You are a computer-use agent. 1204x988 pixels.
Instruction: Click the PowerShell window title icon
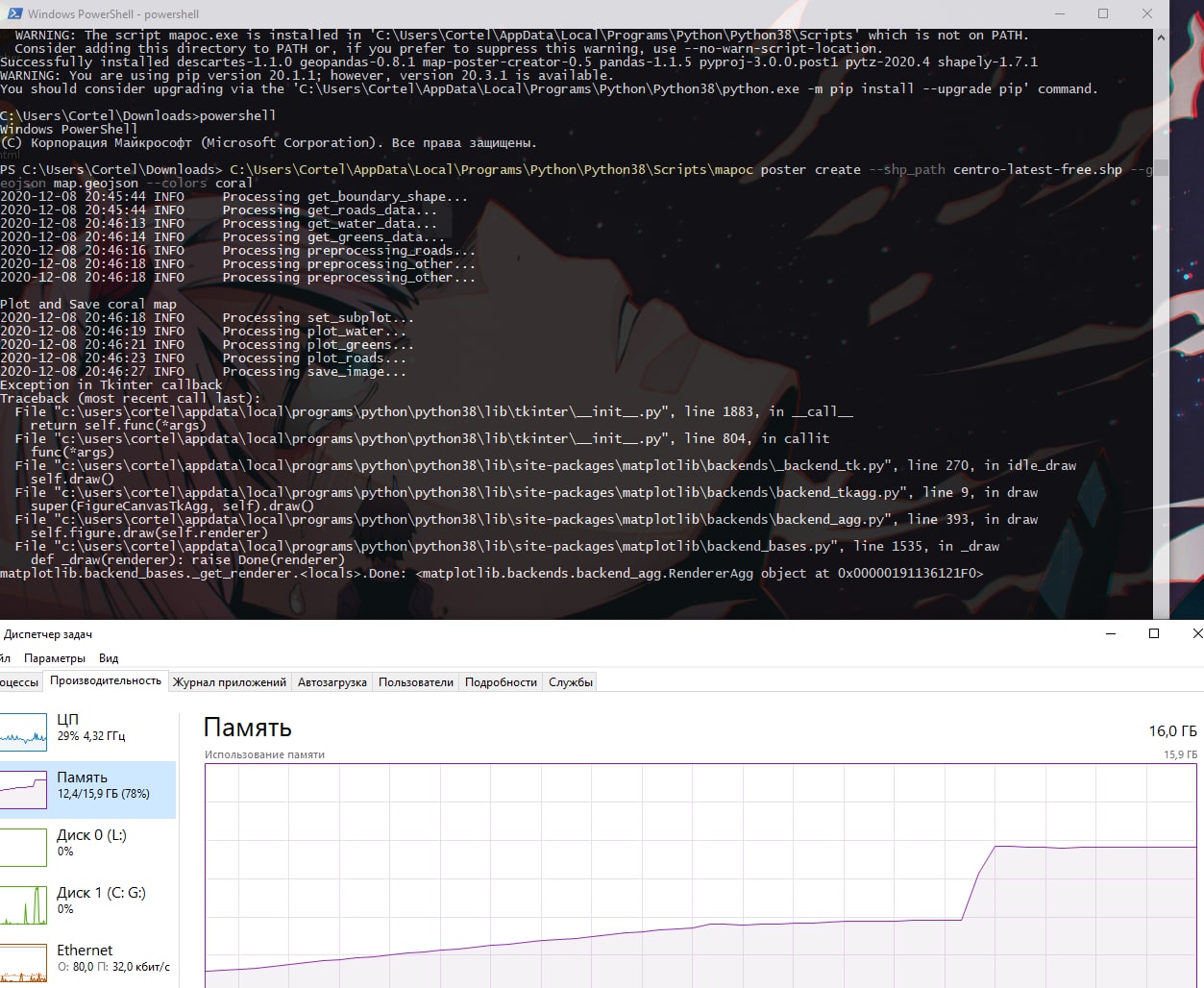tap(14, 13)
